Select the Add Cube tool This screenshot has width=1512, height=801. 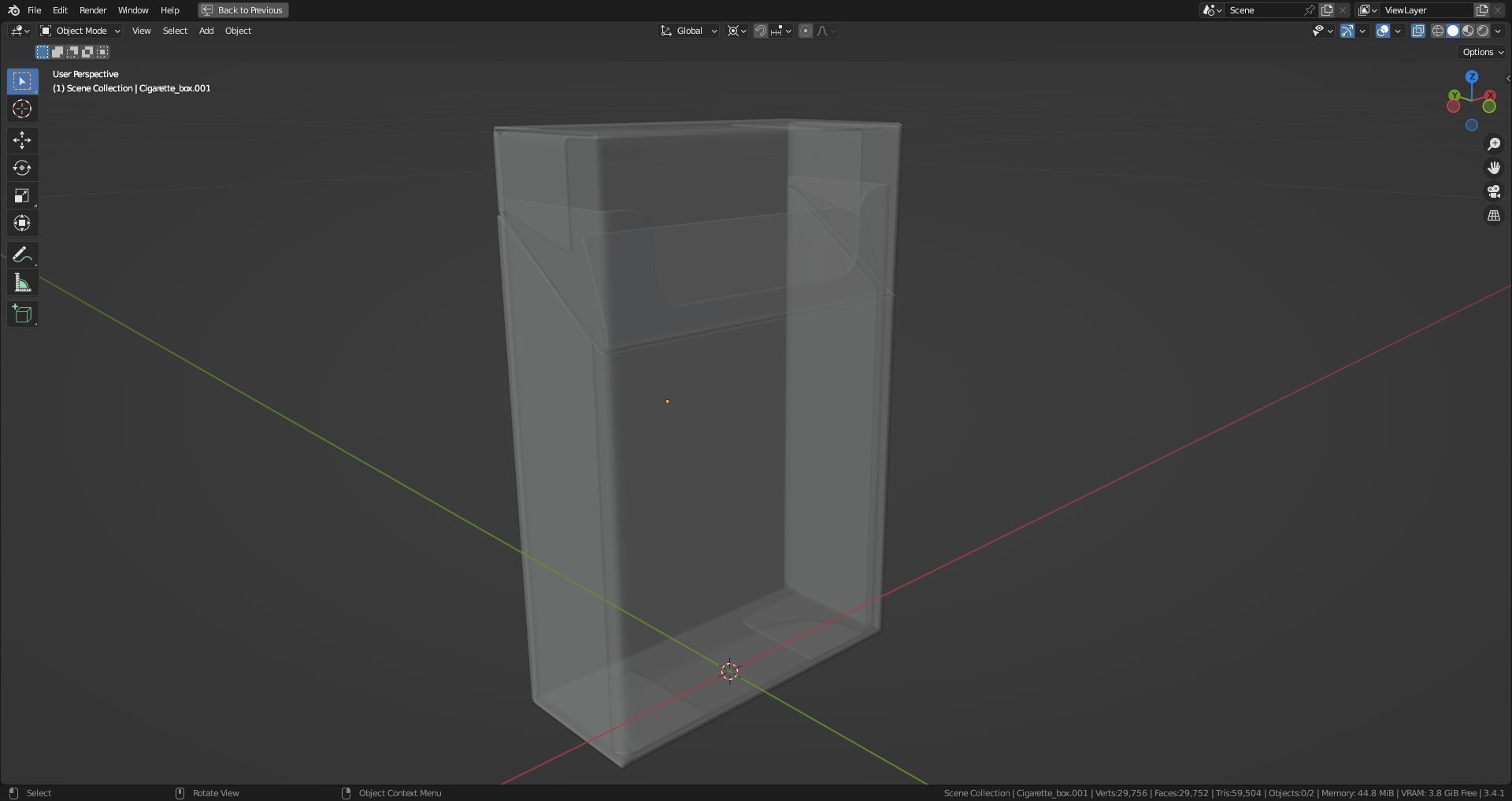22,314
